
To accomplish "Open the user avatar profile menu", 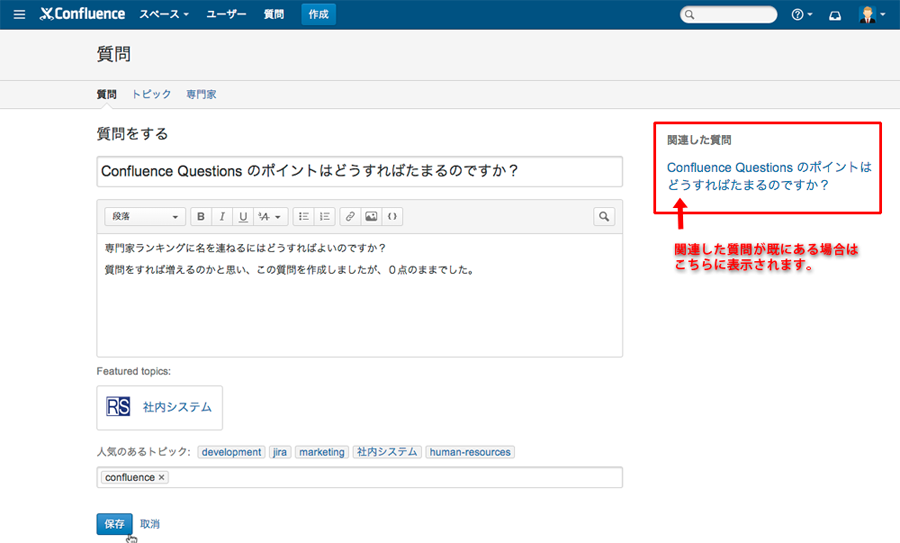I will point(872,14).
